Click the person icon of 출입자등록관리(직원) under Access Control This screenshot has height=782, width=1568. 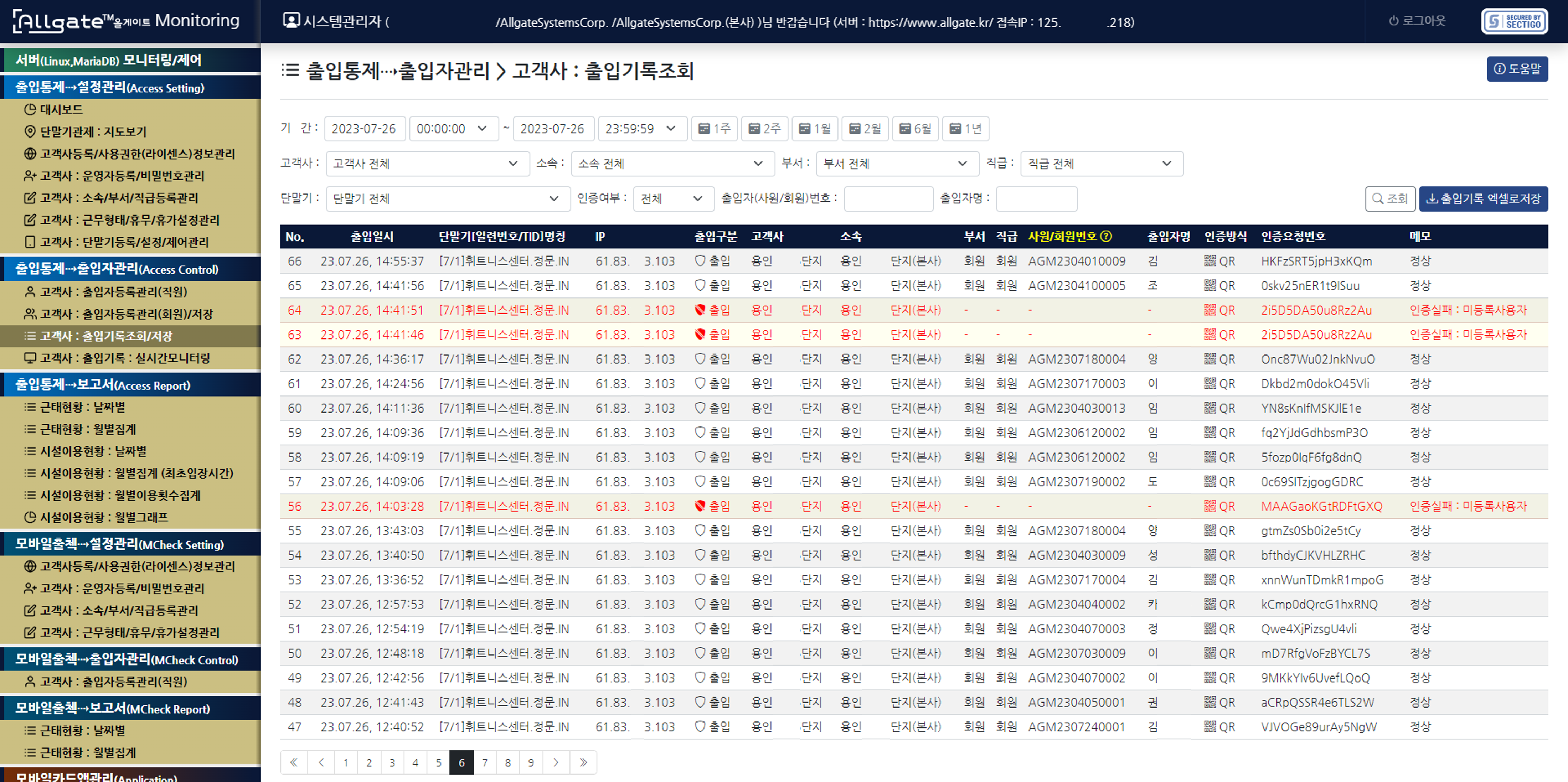tap(30, 291)
